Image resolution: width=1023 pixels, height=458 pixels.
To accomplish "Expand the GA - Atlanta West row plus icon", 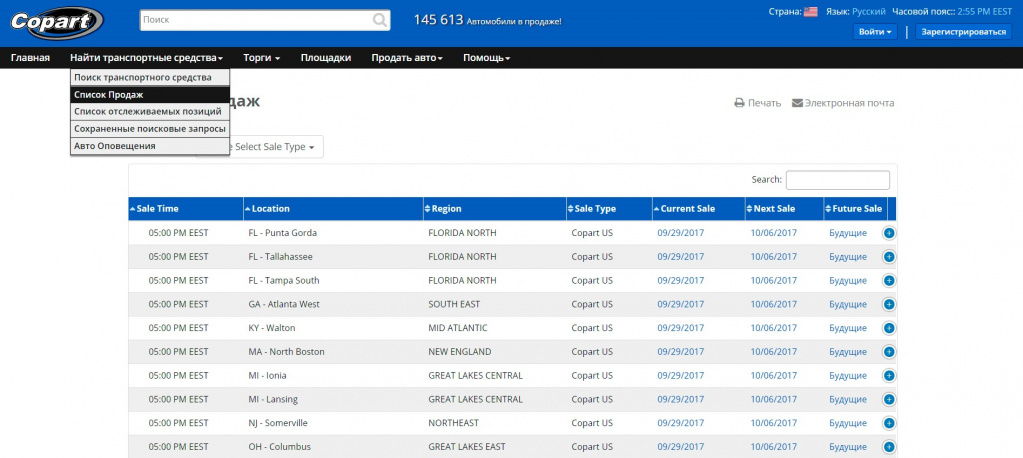I will 889,305.
